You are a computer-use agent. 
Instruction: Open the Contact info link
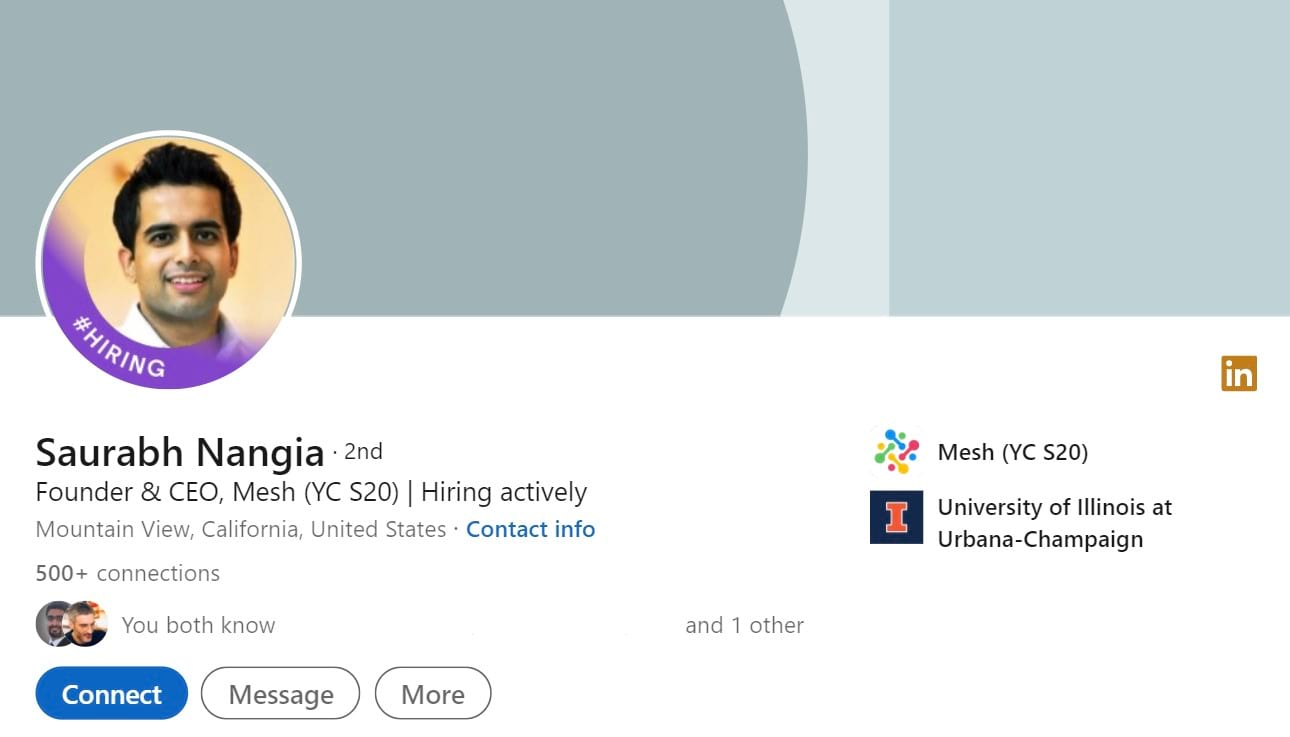coord(530,529)
